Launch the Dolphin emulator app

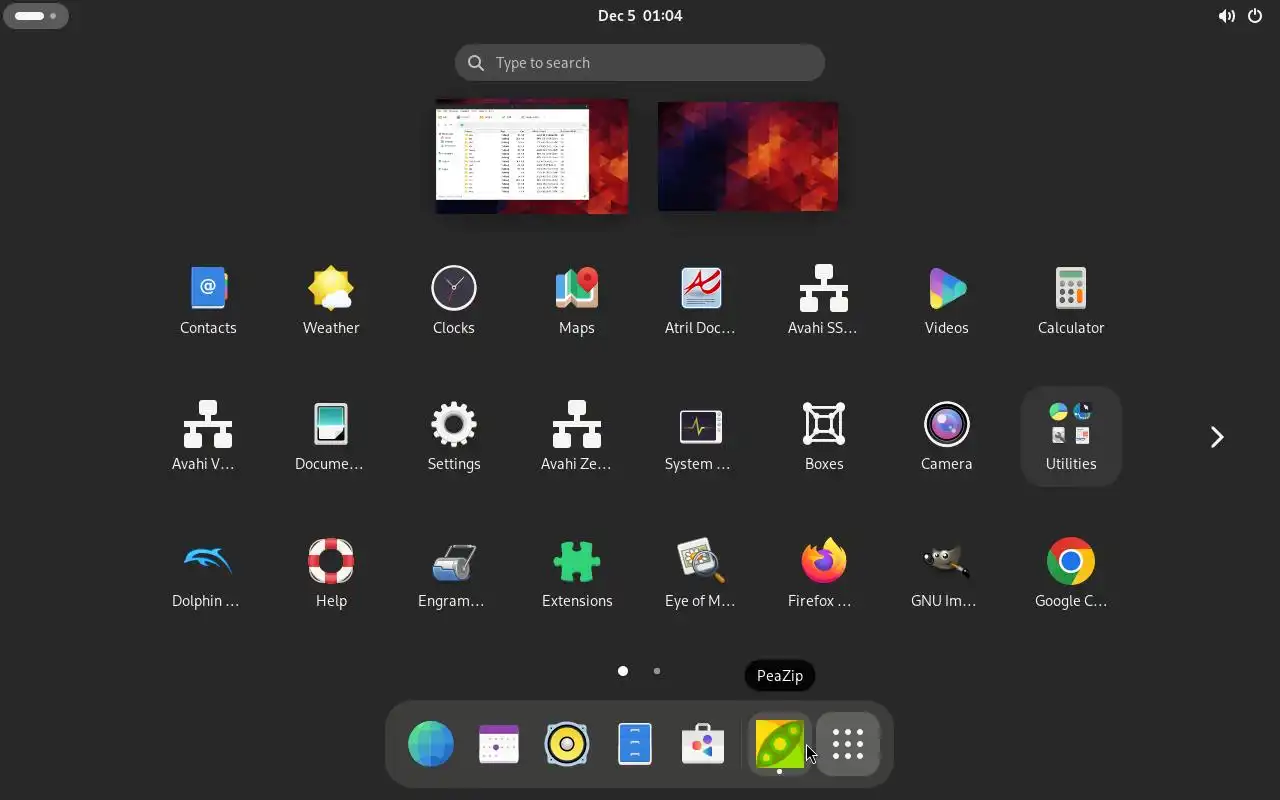click(208, 573)
